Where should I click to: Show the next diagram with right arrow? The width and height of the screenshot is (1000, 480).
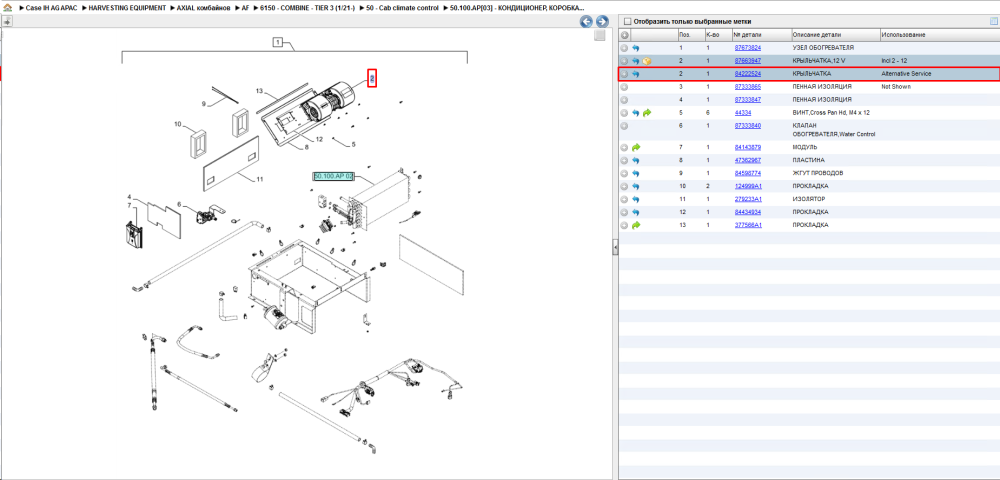pos(601,22)
